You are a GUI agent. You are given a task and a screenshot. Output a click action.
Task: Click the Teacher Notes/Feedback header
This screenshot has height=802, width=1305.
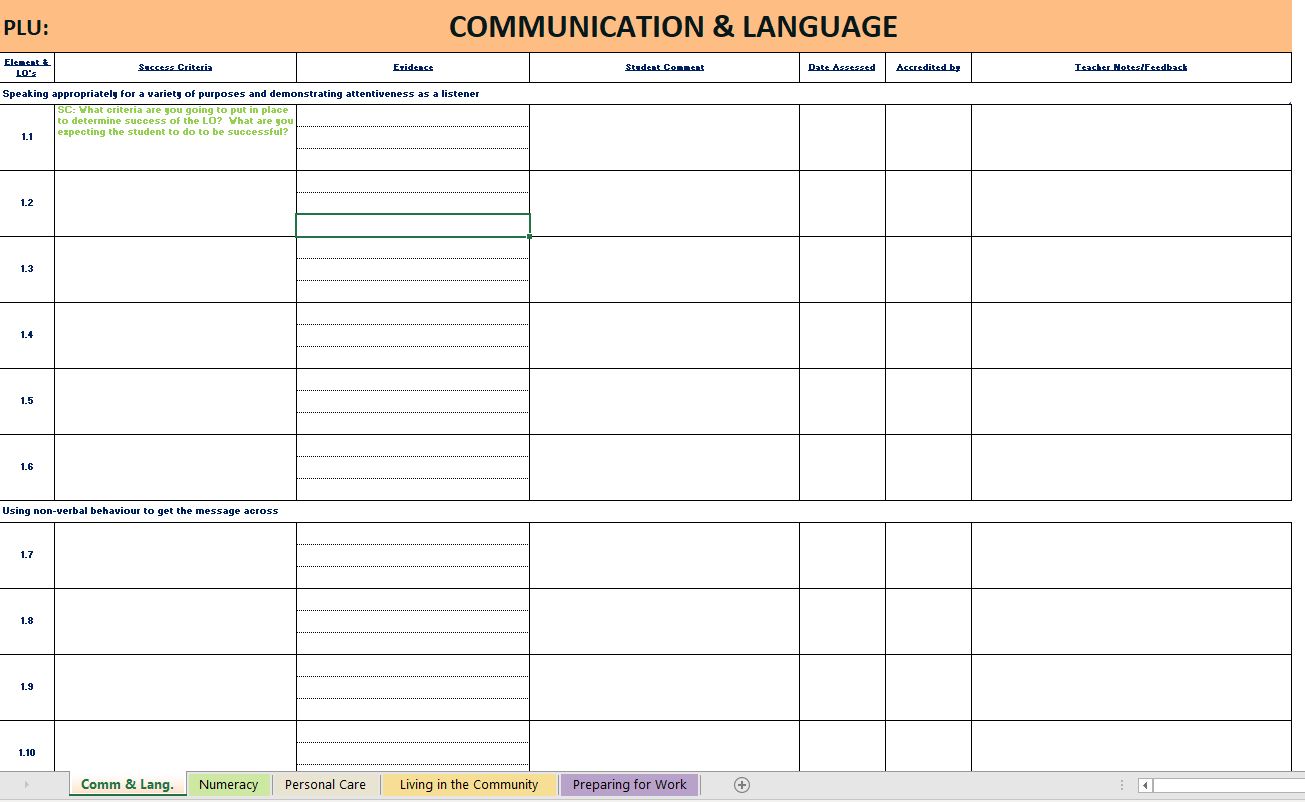[x=1131, y=67]
